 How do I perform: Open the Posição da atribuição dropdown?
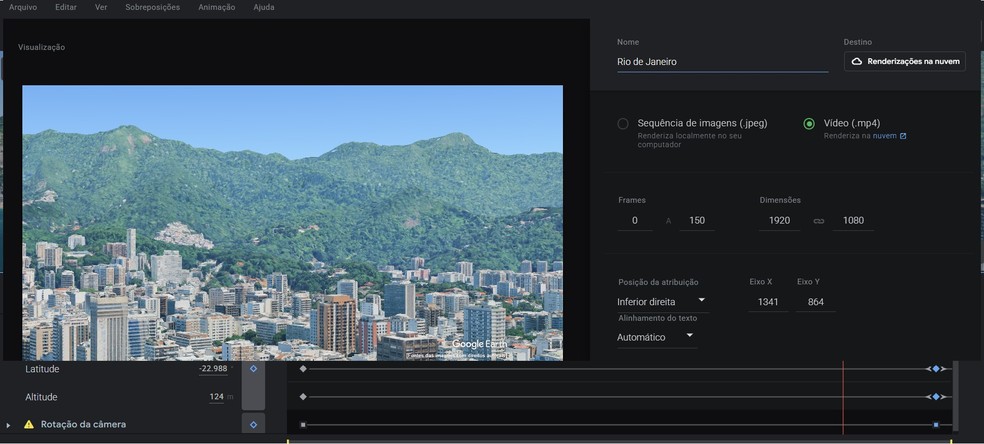tap(663, 302)
